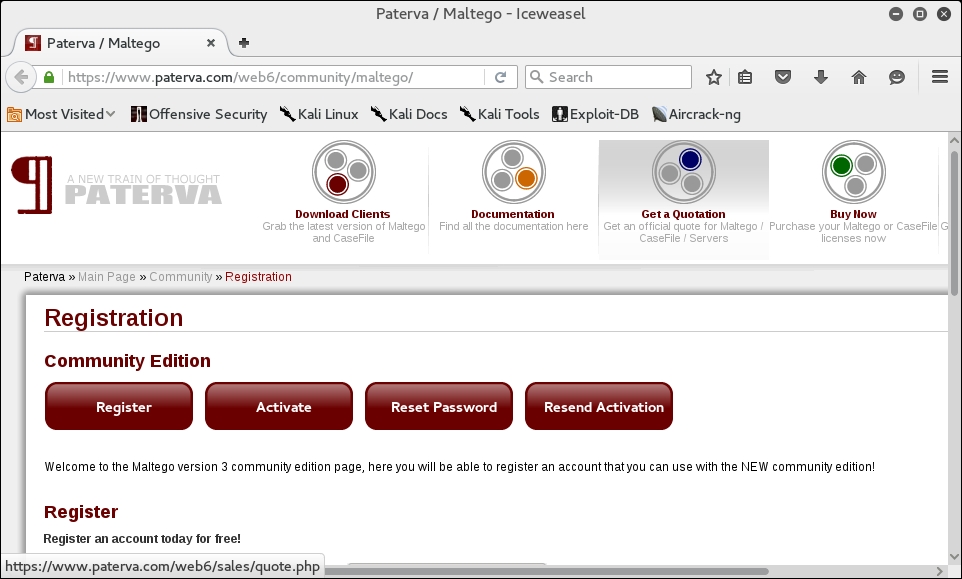This screenshot has height=579, width=962.
Task: Open Kali Tools bookmark
Action: (x=499, y=114)
